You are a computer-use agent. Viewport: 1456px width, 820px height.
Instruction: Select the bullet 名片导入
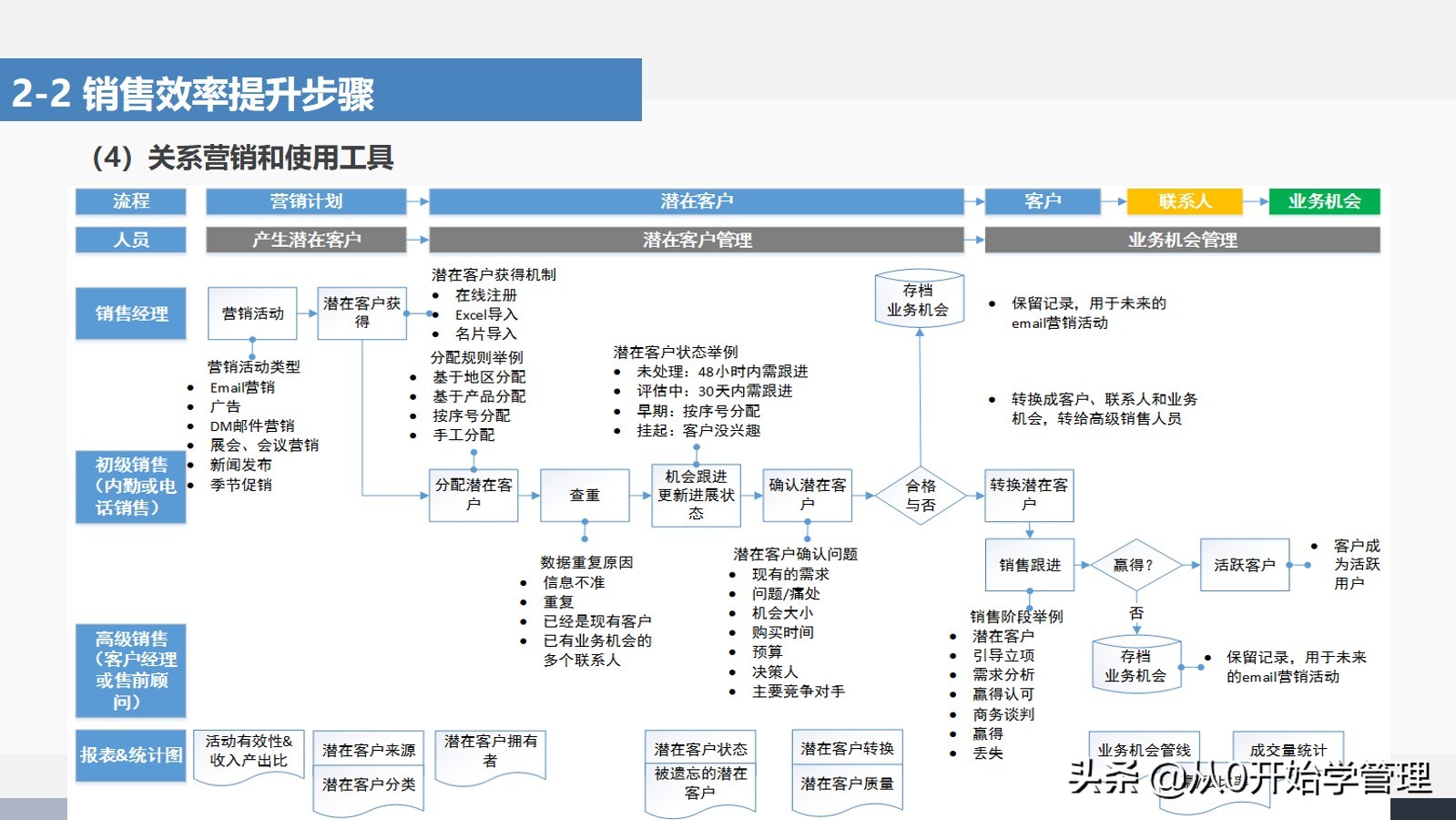(486, 333)
